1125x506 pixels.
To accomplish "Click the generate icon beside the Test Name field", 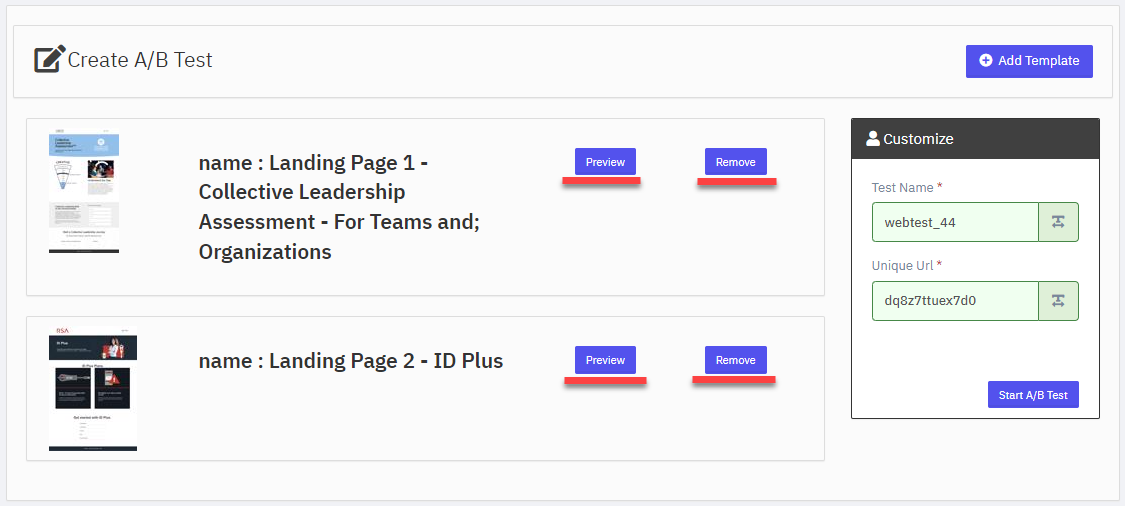I will (1058, 222).
